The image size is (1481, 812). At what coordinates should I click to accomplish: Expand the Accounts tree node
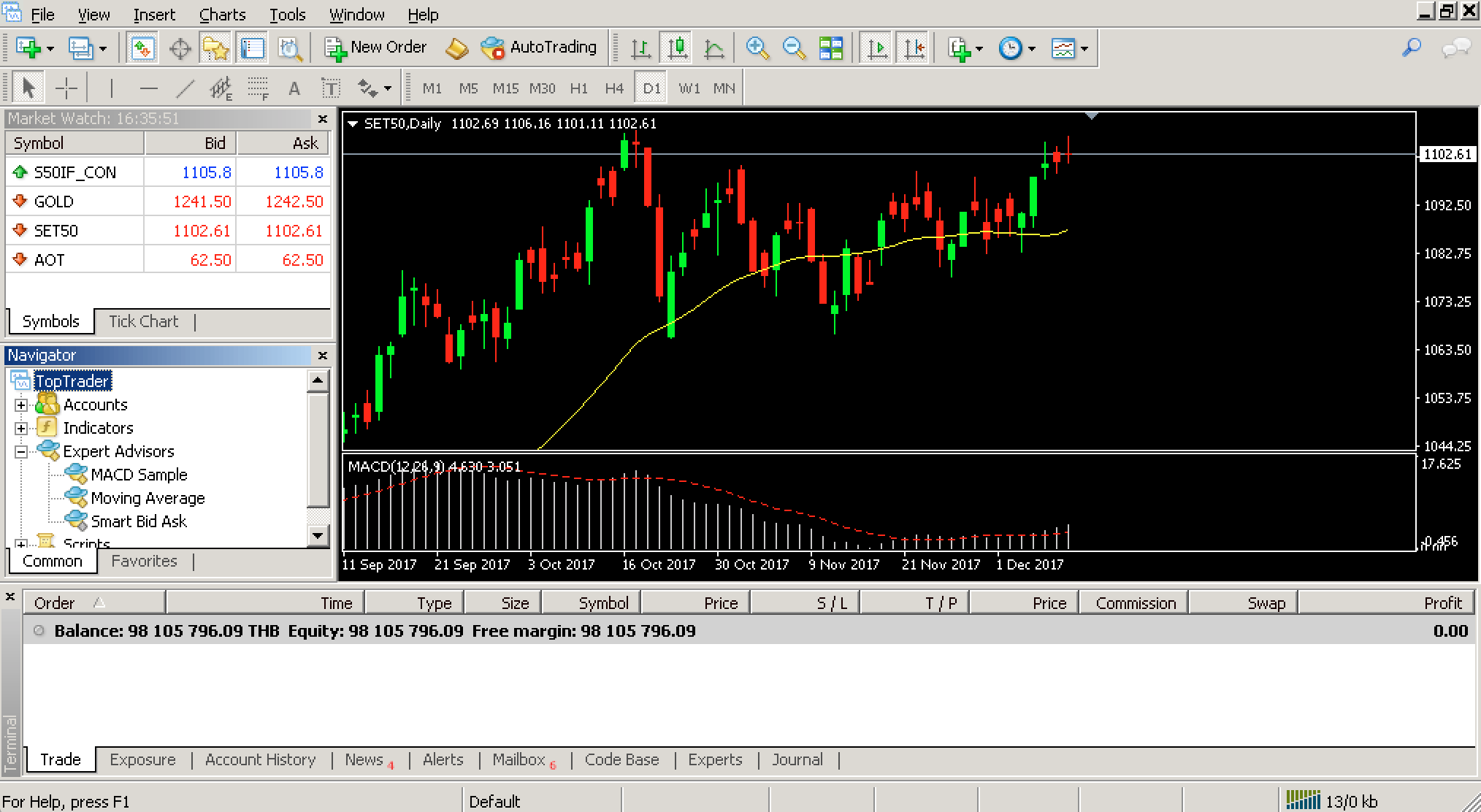coord(21,405)
